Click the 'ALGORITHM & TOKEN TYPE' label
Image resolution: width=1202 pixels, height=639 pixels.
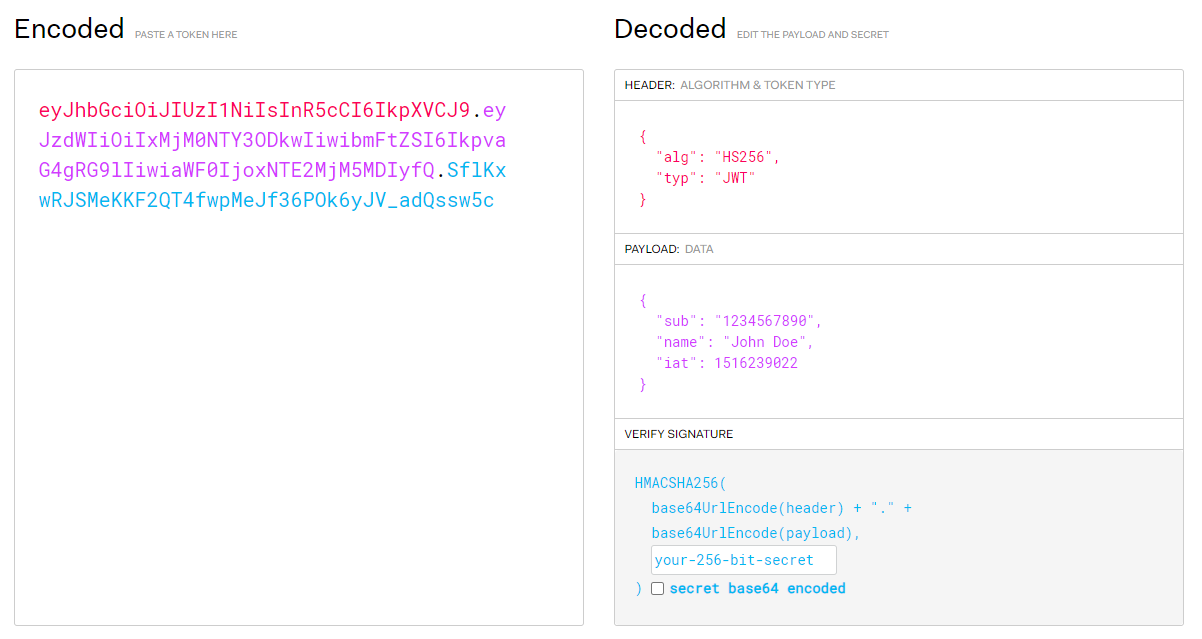point(758,85)
